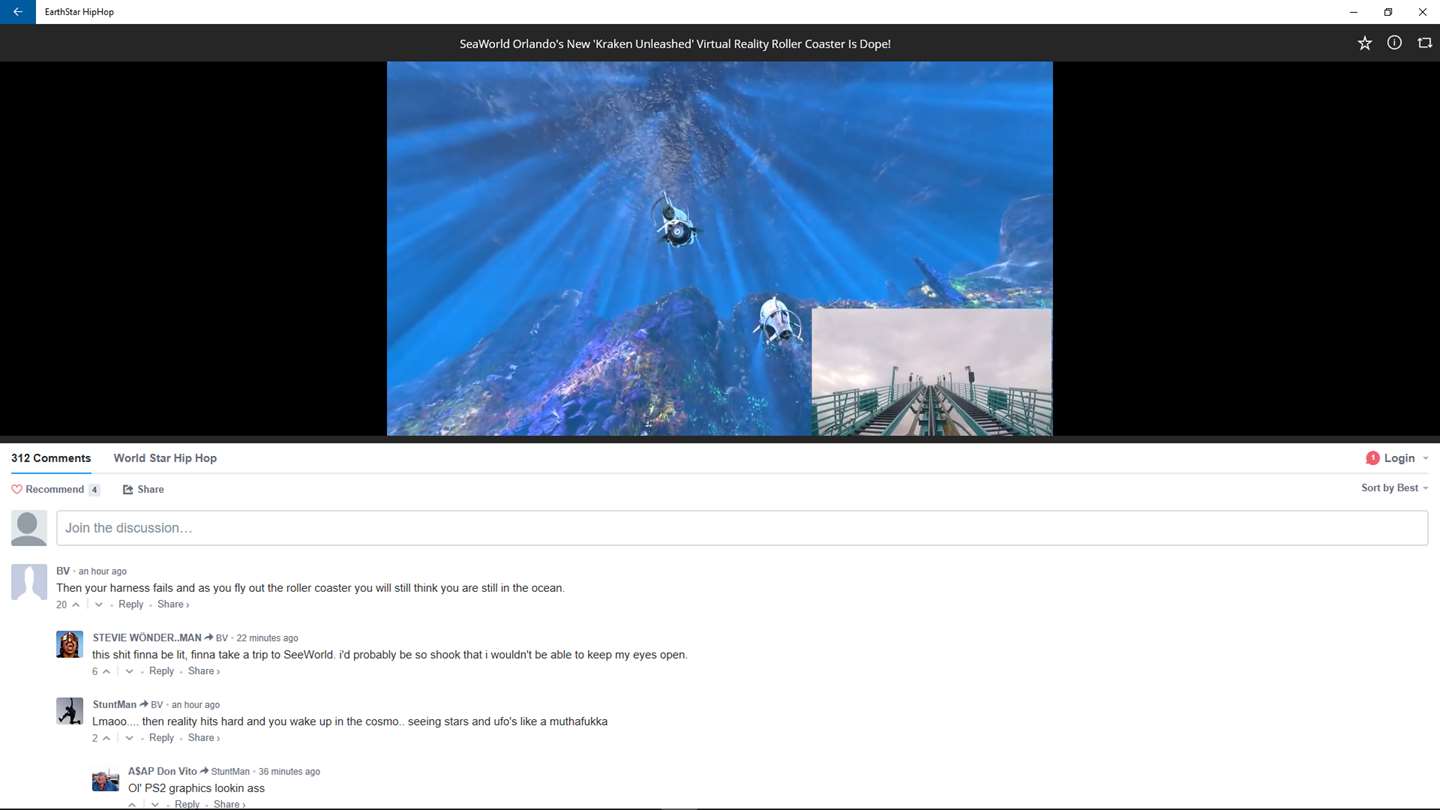Open StuntMan author name link

pyautogui.click(x=114, y=704)
